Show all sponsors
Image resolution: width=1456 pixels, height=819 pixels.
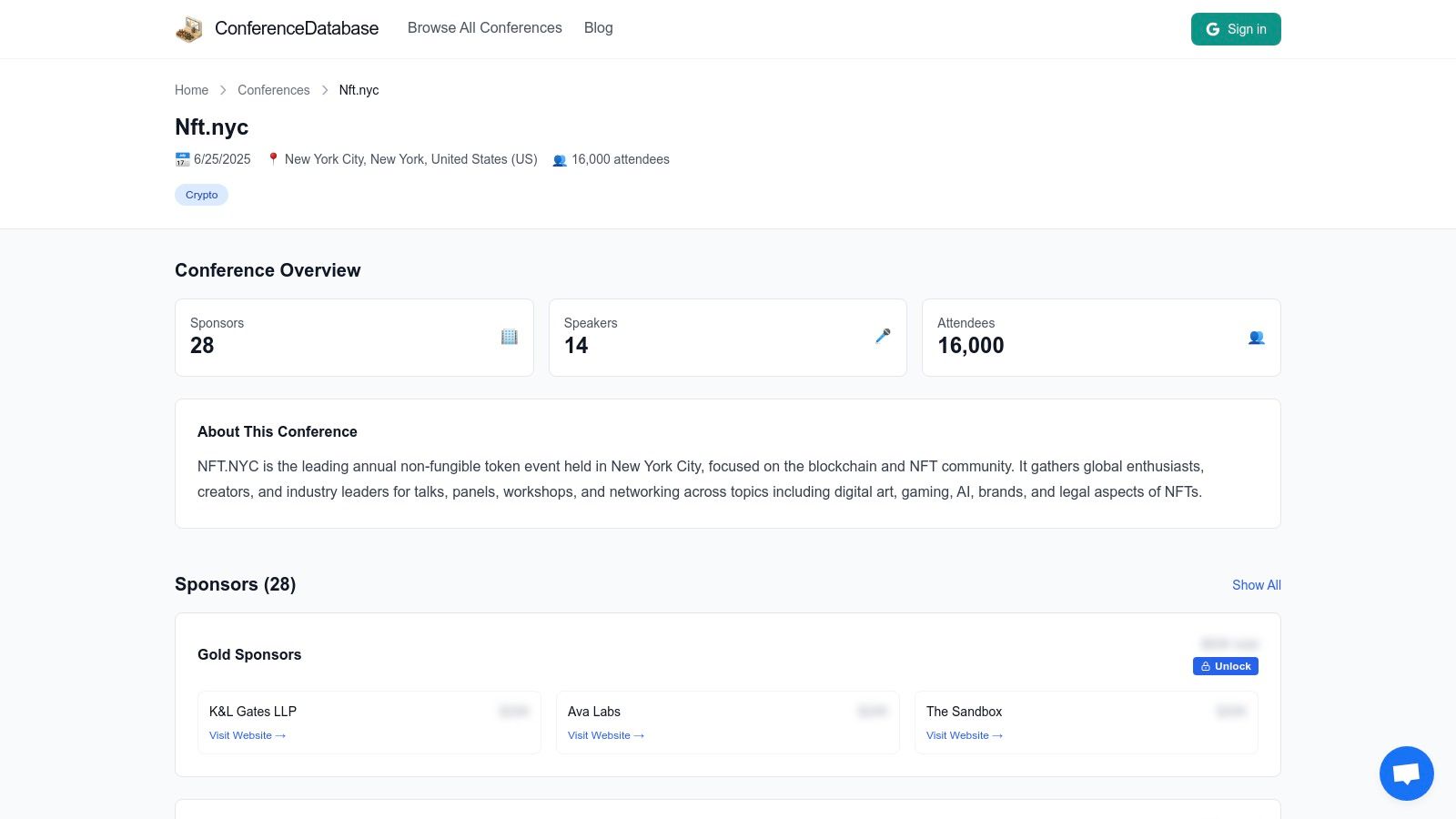[x=1256, y=585]
